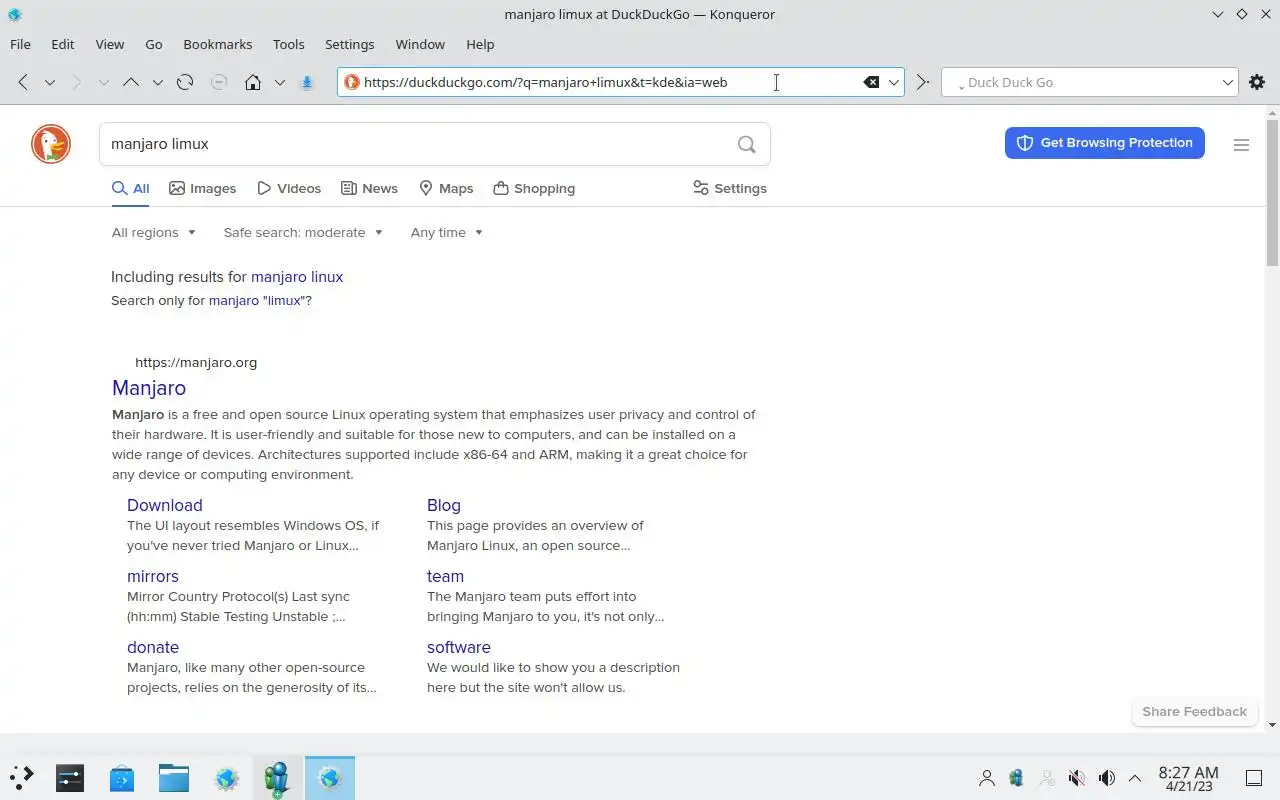Select the All results tab

coord(130,188)
